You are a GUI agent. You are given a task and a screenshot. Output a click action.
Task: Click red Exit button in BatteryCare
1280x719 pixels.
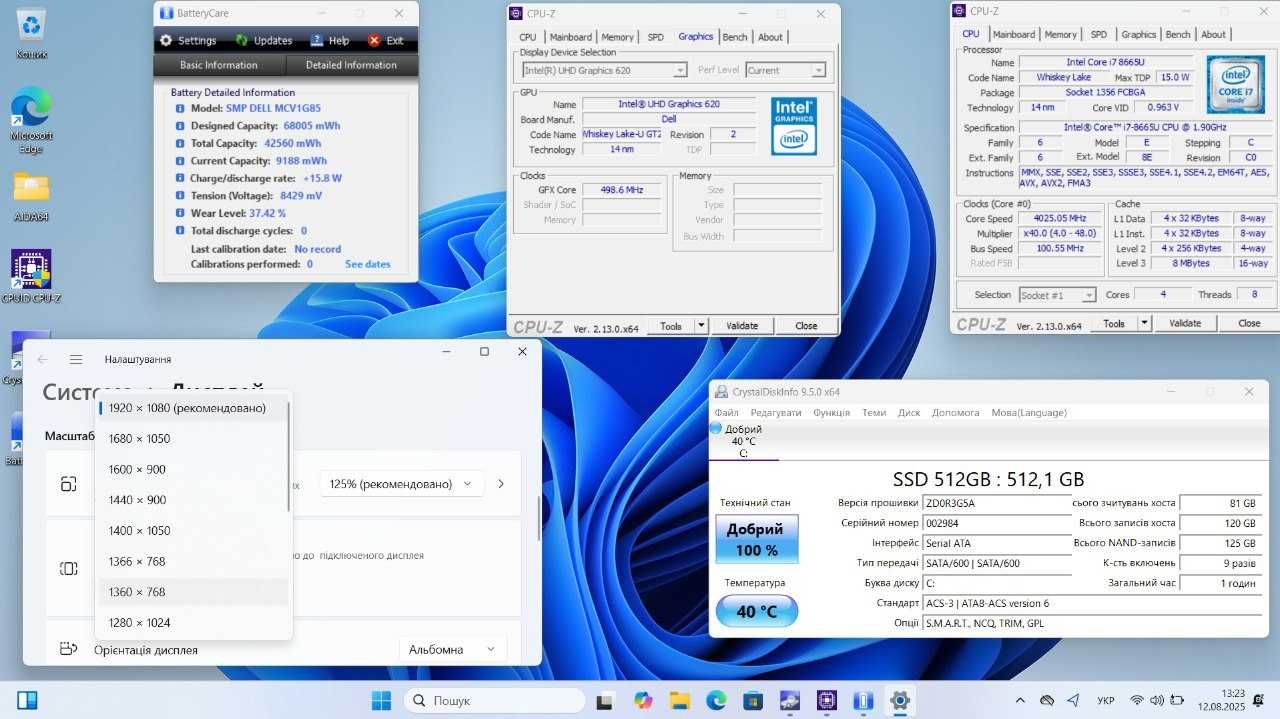(385, 41)
